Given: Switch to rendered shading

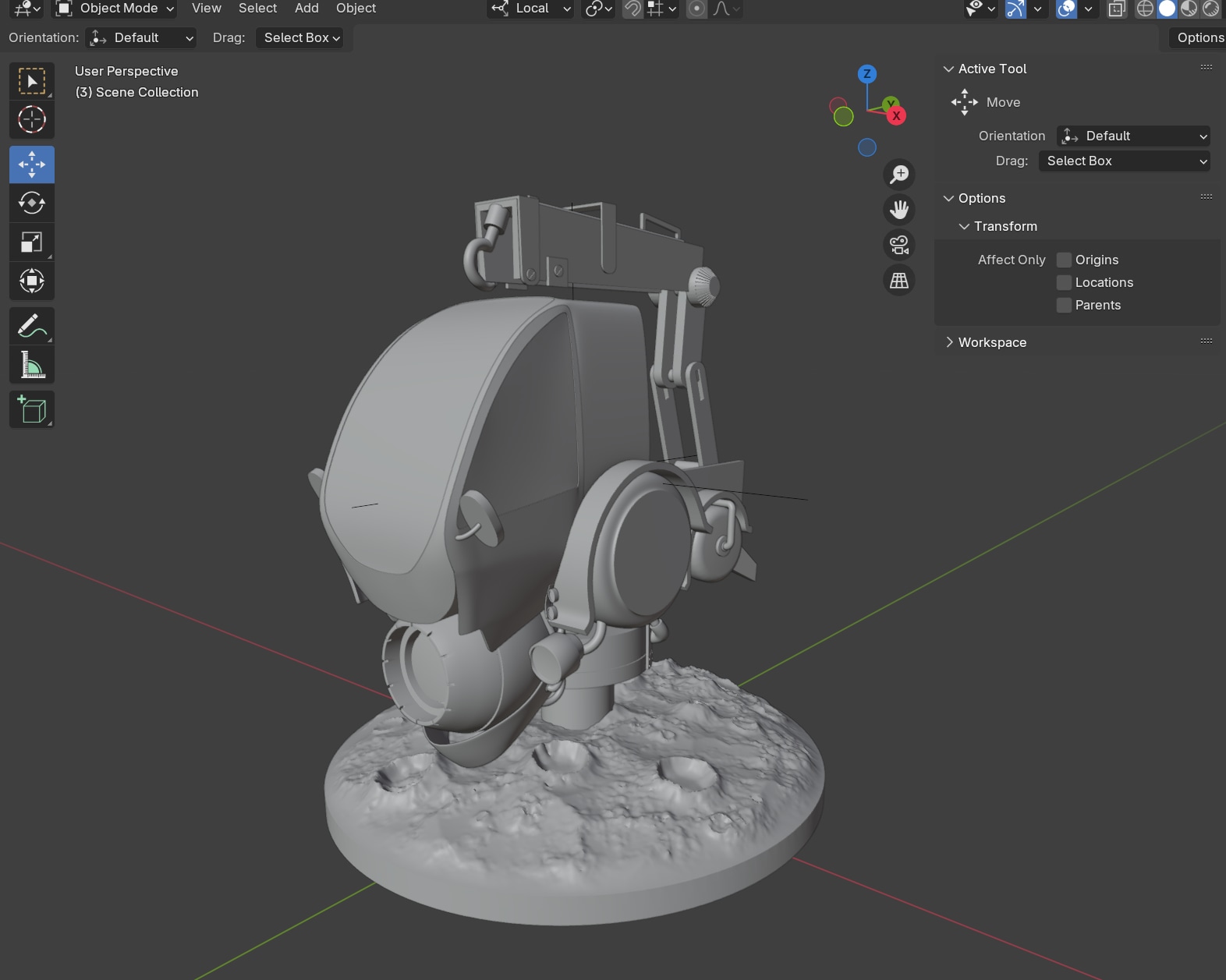Looking at the screenshot, I should click(x=1210, y=9).
